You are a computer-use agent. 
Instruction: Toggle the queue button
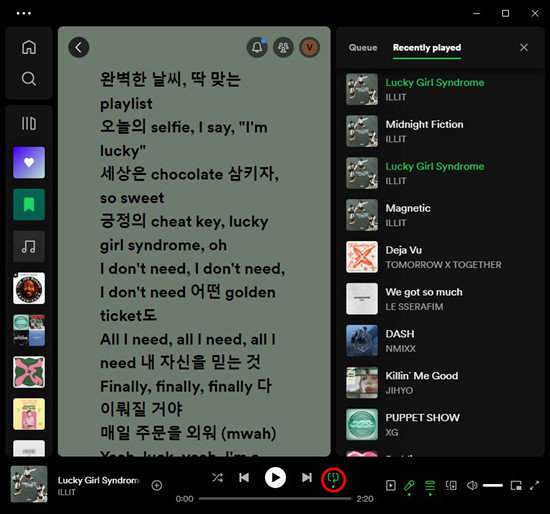point(430,486)
